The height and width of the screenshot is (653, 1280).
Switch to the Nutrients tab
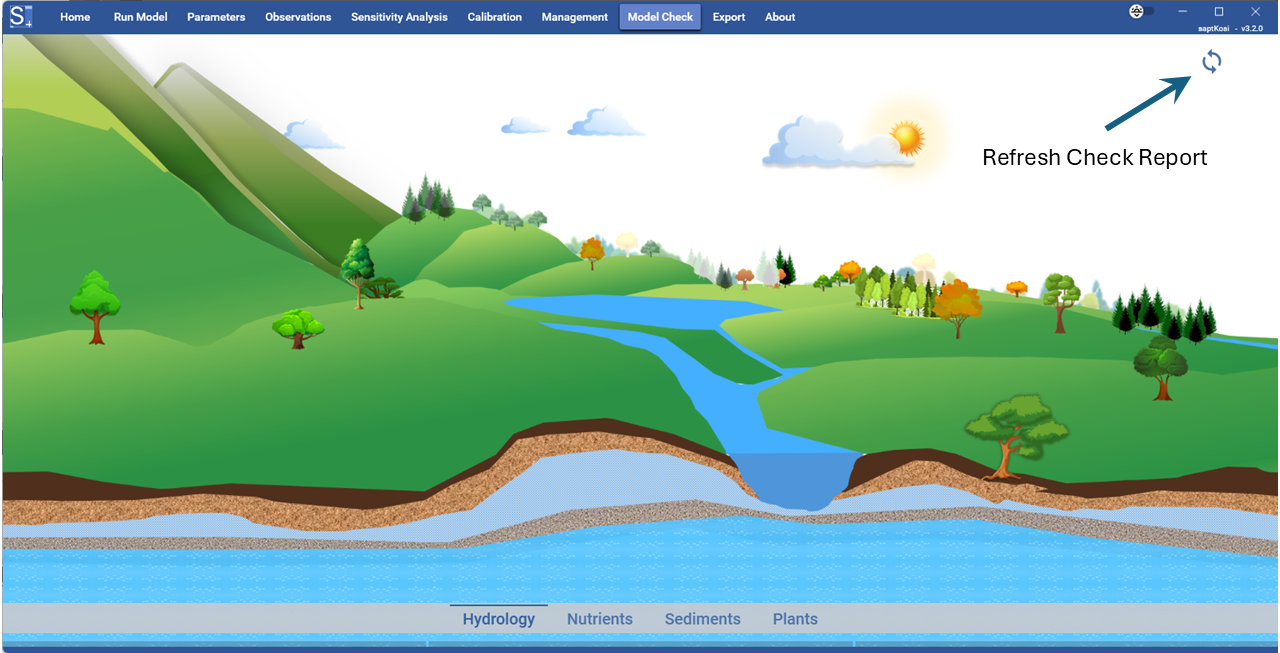[600, 619]
